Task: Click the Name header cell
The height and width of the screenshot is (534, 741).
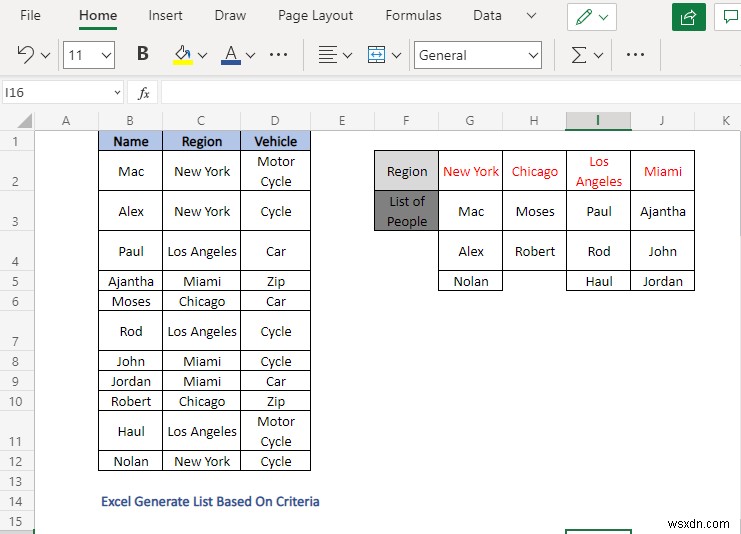Action: coord(130,141)
